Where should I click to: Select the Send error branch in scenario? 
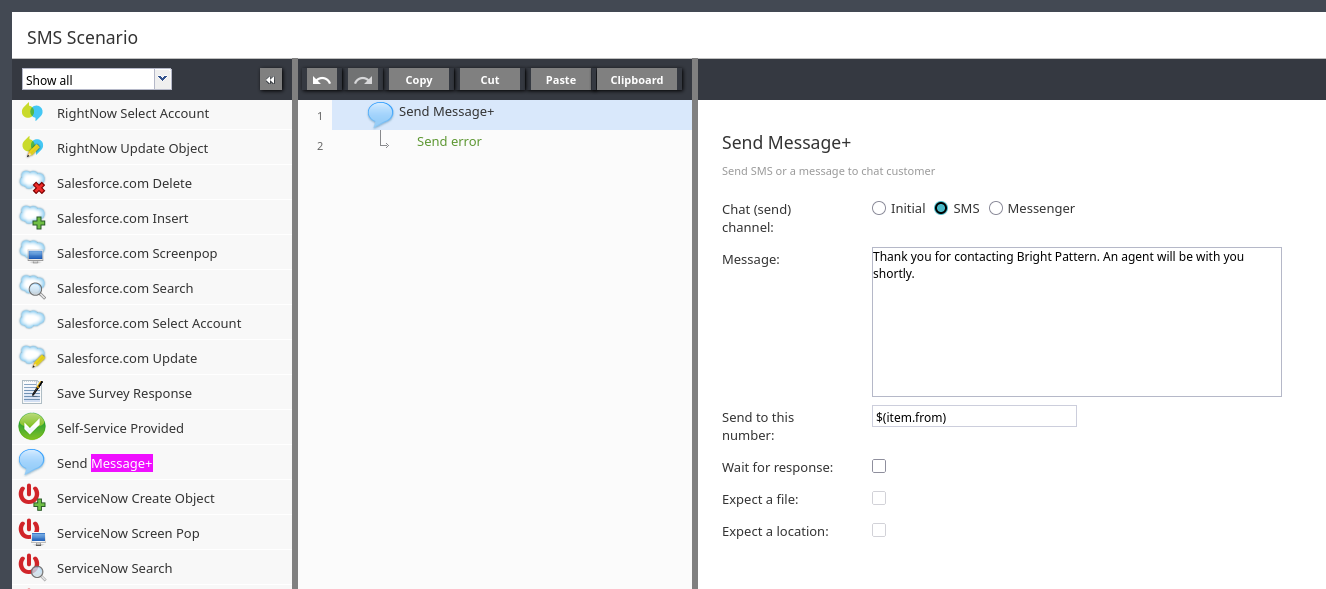pos(449,142)
